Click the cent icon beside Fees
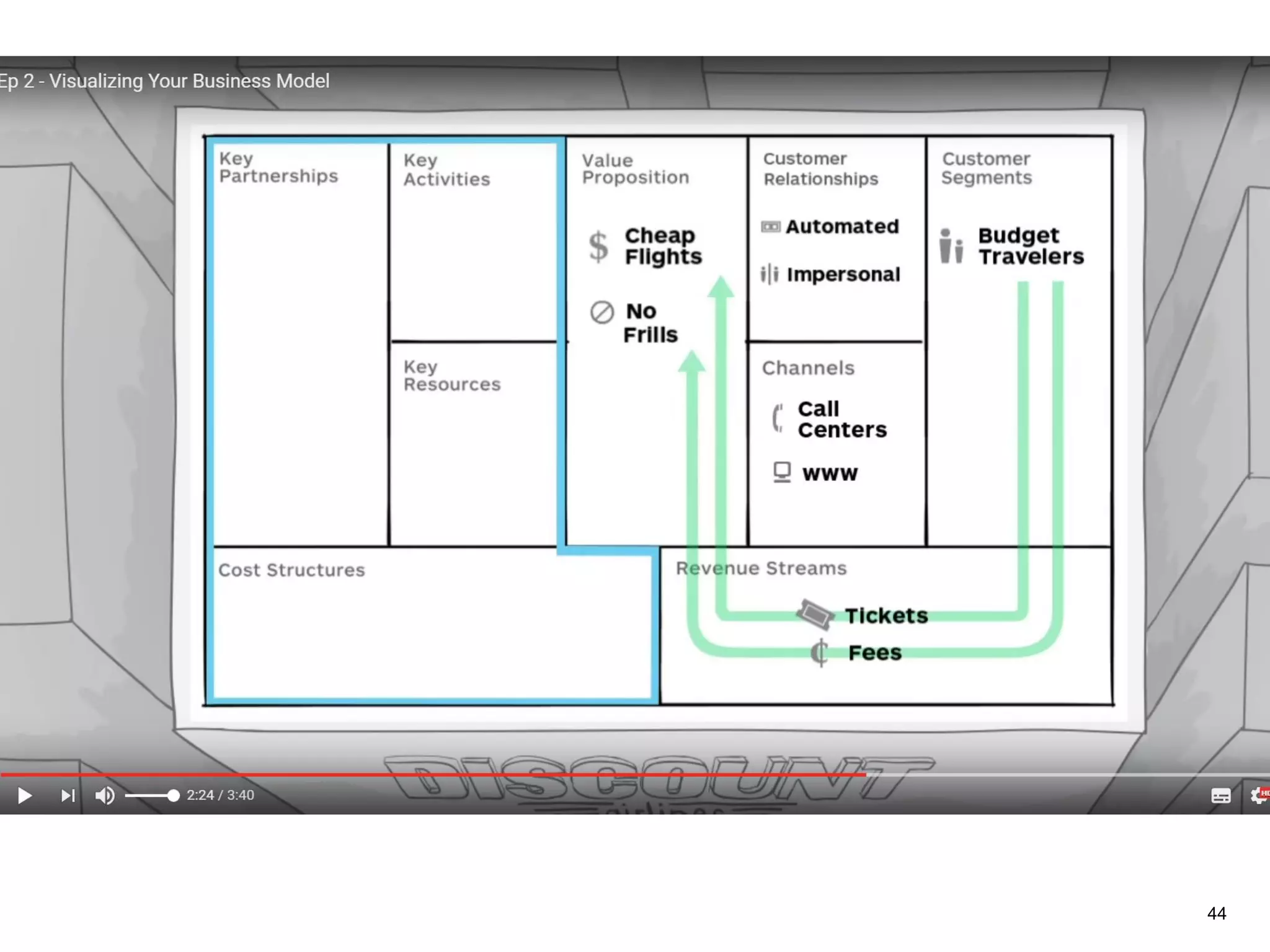Screen dimensions: 1270x952 point(819,653)
